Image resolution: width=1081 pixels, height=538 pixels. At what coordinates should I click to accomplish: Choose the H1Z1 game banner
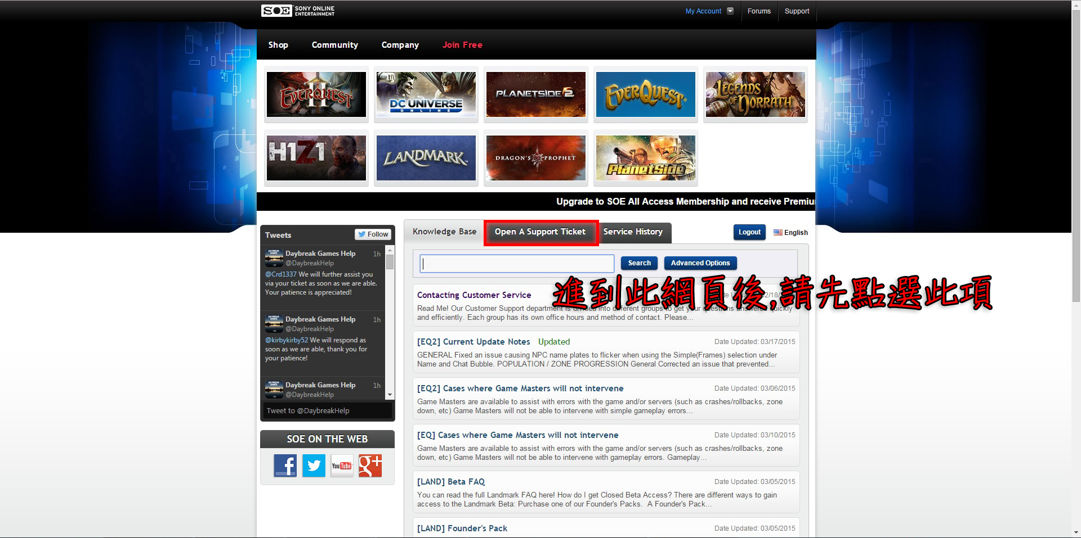pos(316,158)
